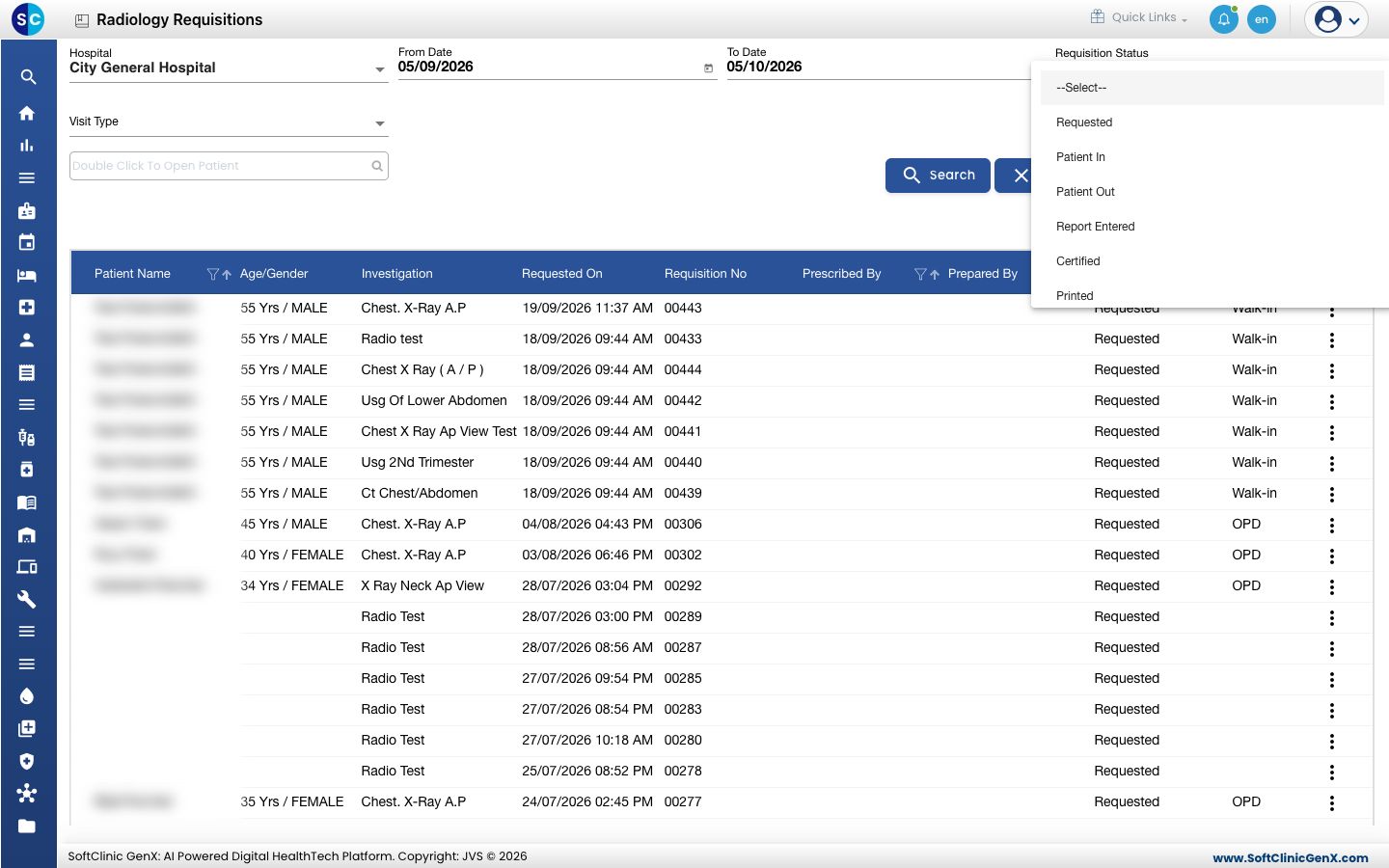Click the filter icon beside Patient Name
The width and height of the screenshot is (1389, 868).
tap(213, 274)
